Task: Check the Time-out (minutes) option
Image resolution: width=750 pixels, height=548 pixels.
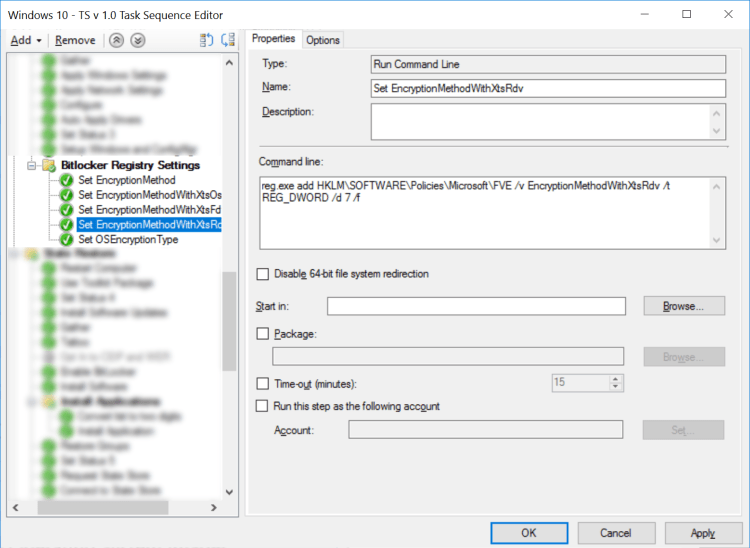Action: 263,383
